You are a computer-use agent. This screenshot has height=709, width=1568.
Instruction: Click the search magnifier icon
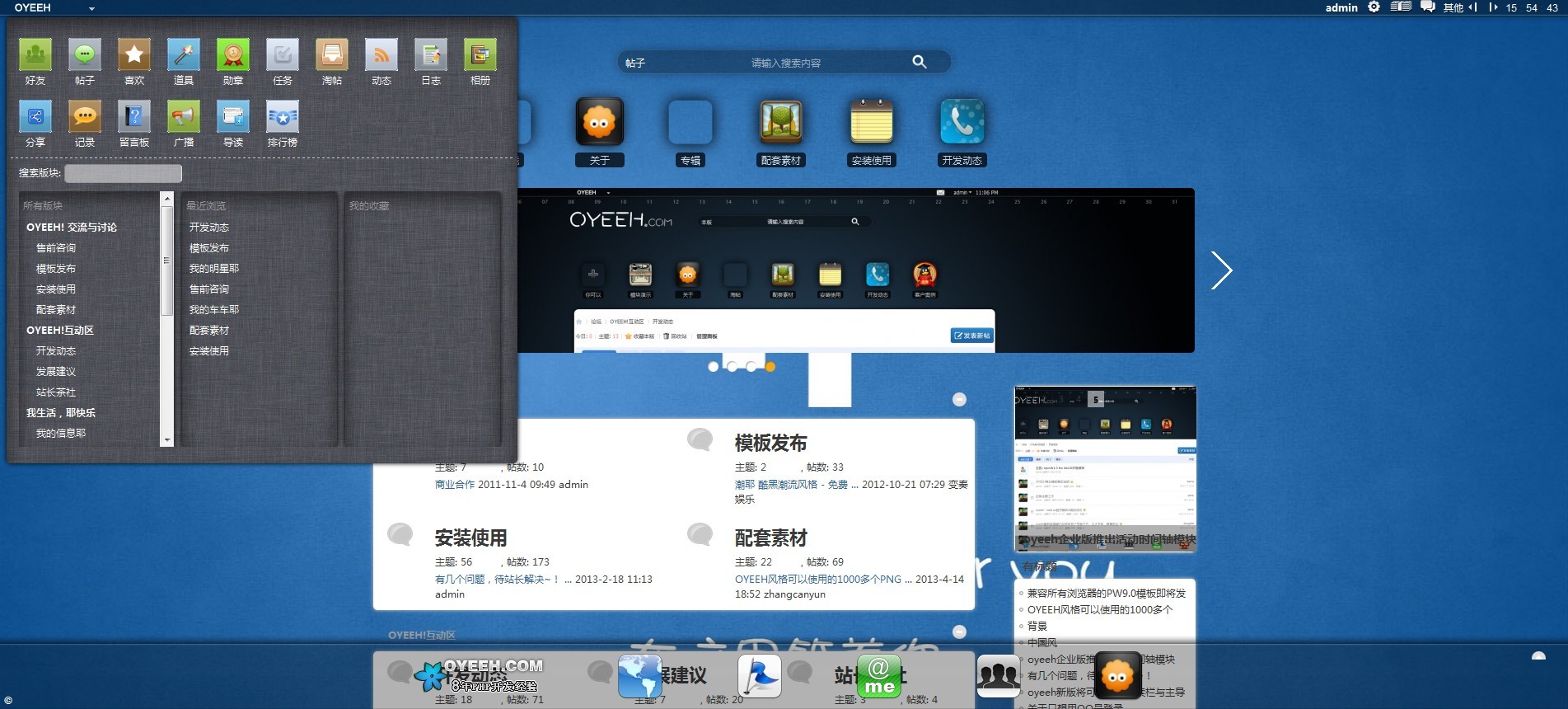click(920, 62)
